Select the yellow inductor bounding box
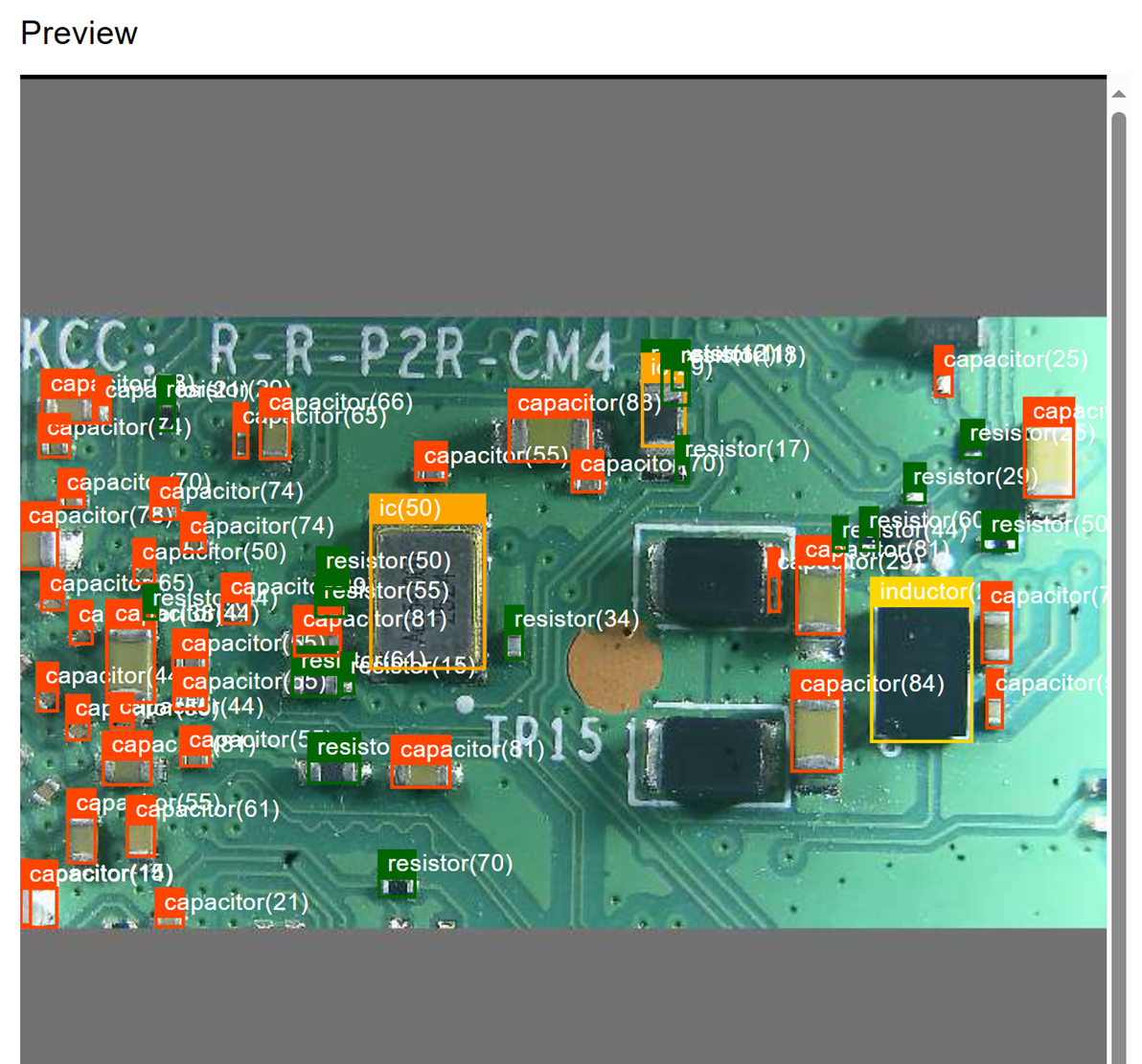Screen dimensions: 1142x1064 click(x=921, y=670)
